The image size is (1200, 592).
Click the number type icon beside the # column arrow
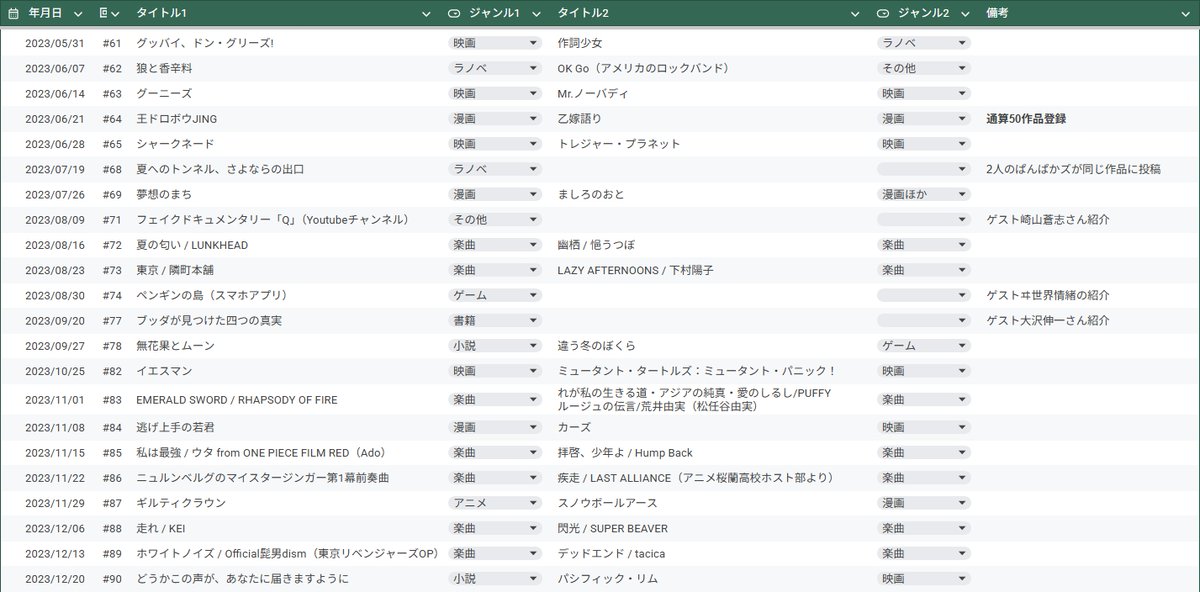104,13
